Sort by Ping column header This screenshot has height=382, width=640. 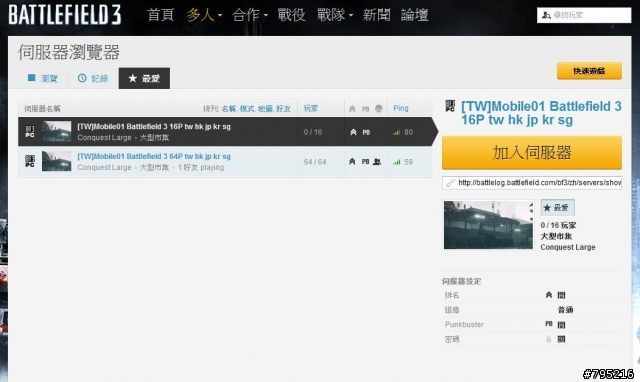(401, 108)
